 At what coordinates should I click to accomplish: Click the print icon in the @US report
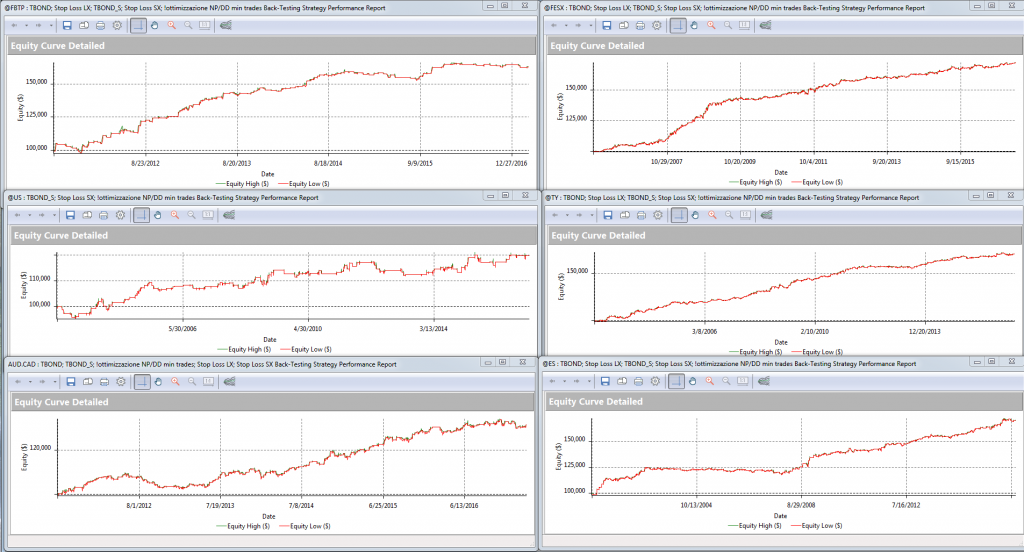point(102,215)
